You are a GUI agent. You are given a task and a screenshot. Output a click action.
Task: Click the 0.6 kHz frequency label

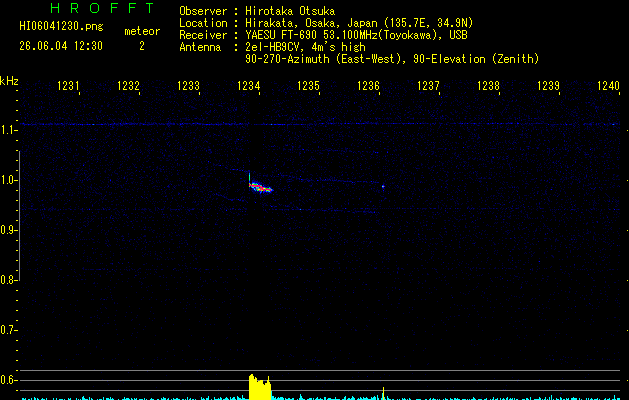pyautogui.click(x=8, y=380)
